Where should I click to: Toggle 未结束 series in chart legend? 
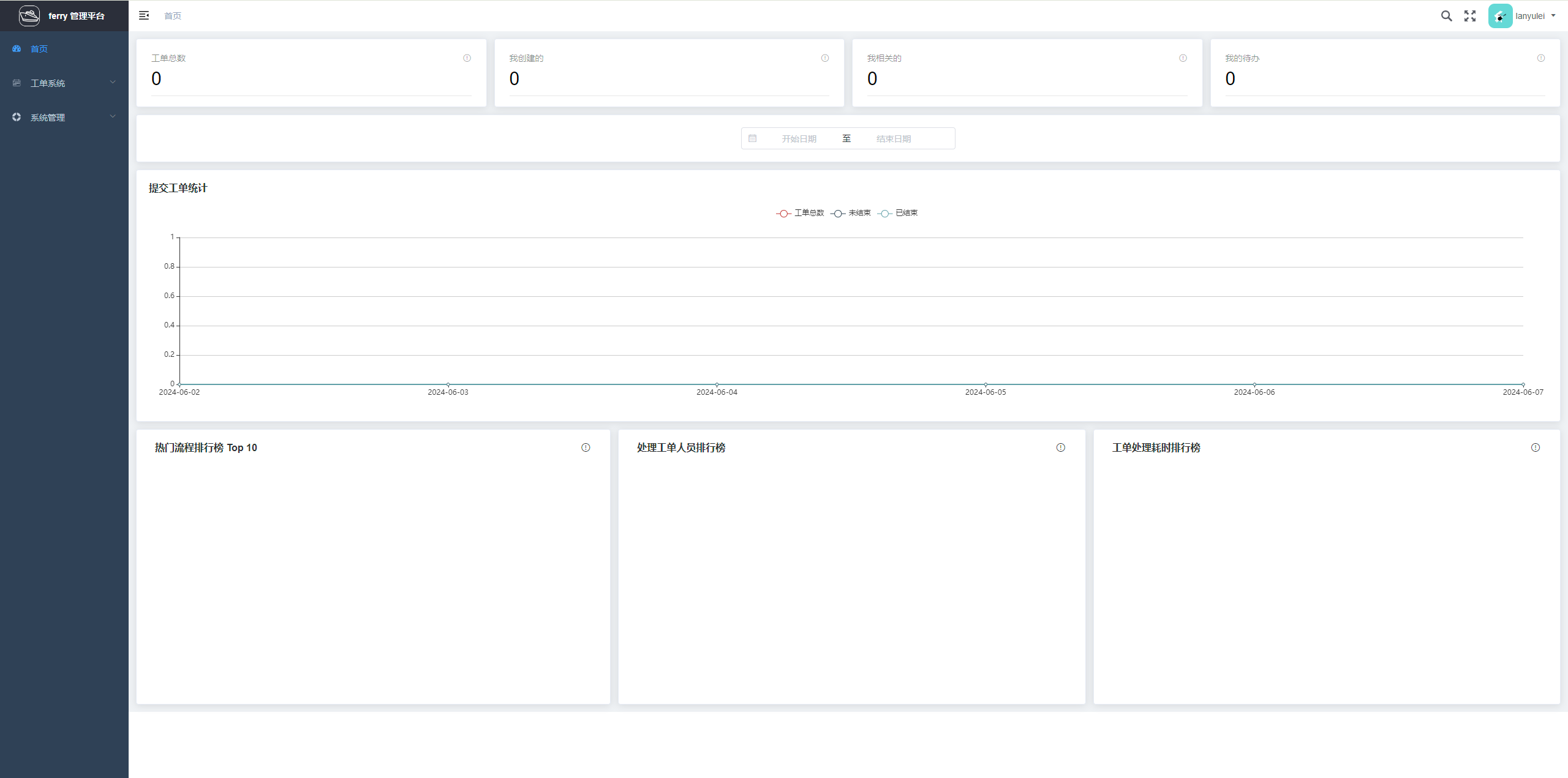click(851, 213)
